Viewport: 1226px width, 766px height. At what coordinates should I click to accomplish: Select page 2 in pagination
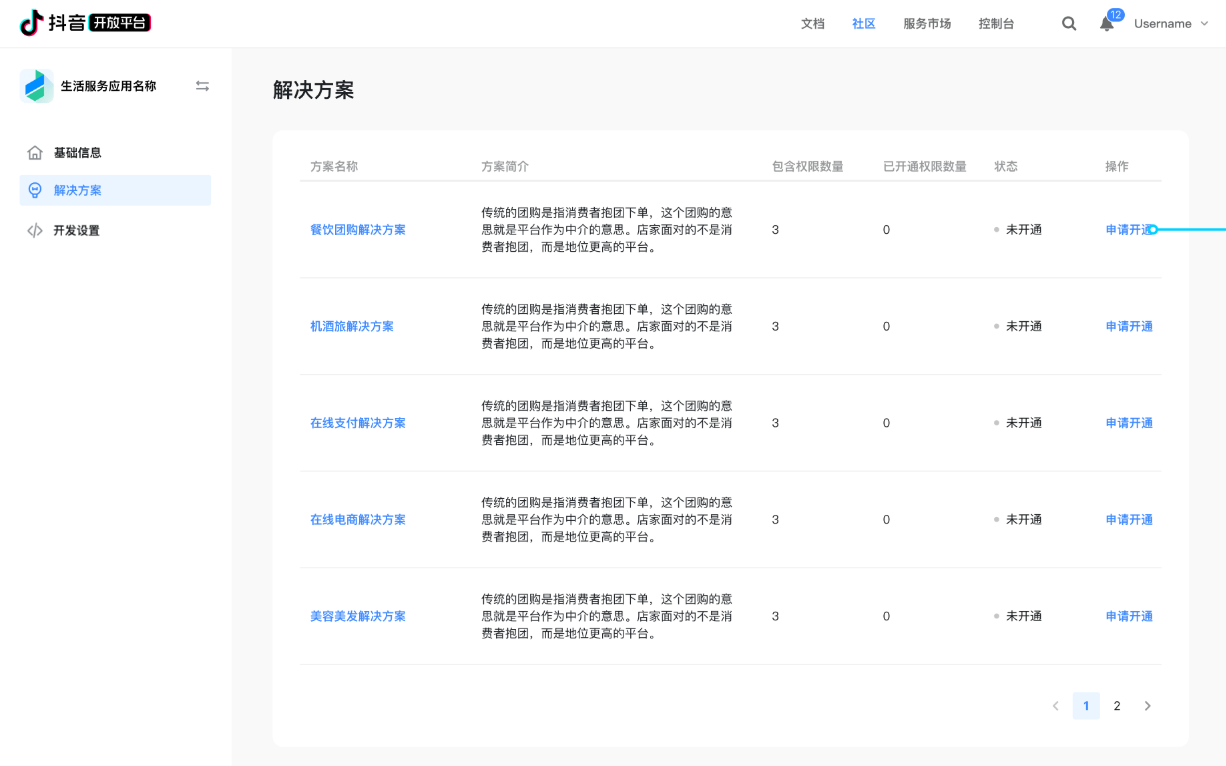1117,705
